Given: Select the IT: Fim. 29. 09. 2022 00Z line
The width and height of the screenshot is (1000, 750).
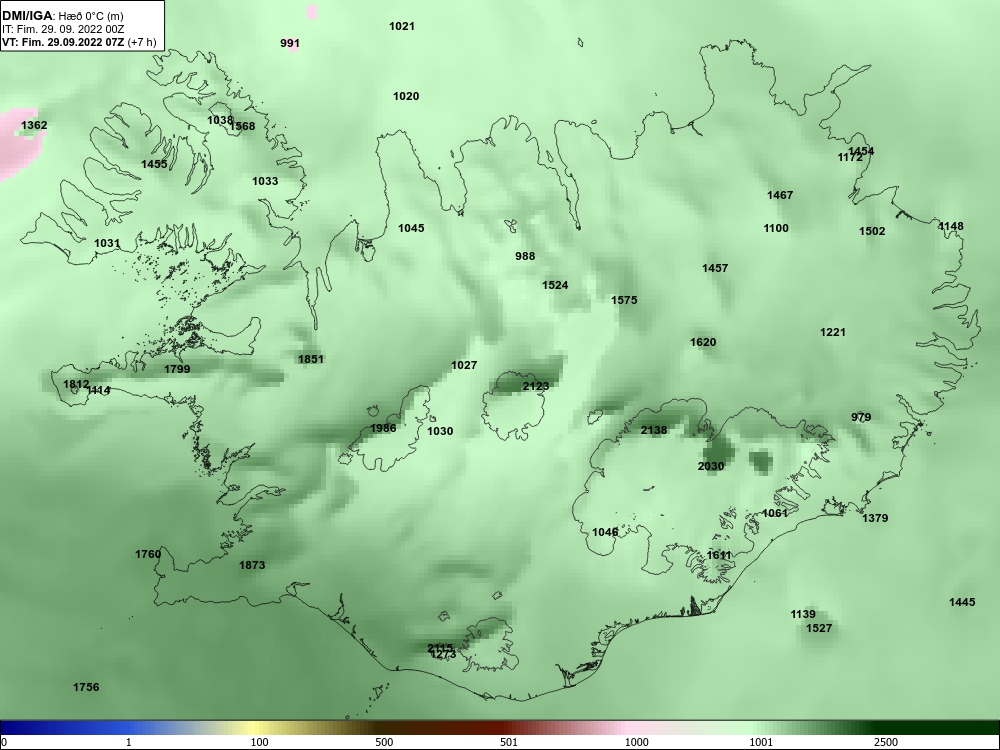Looking at the screenshot, I should click(x=62, y=29).
